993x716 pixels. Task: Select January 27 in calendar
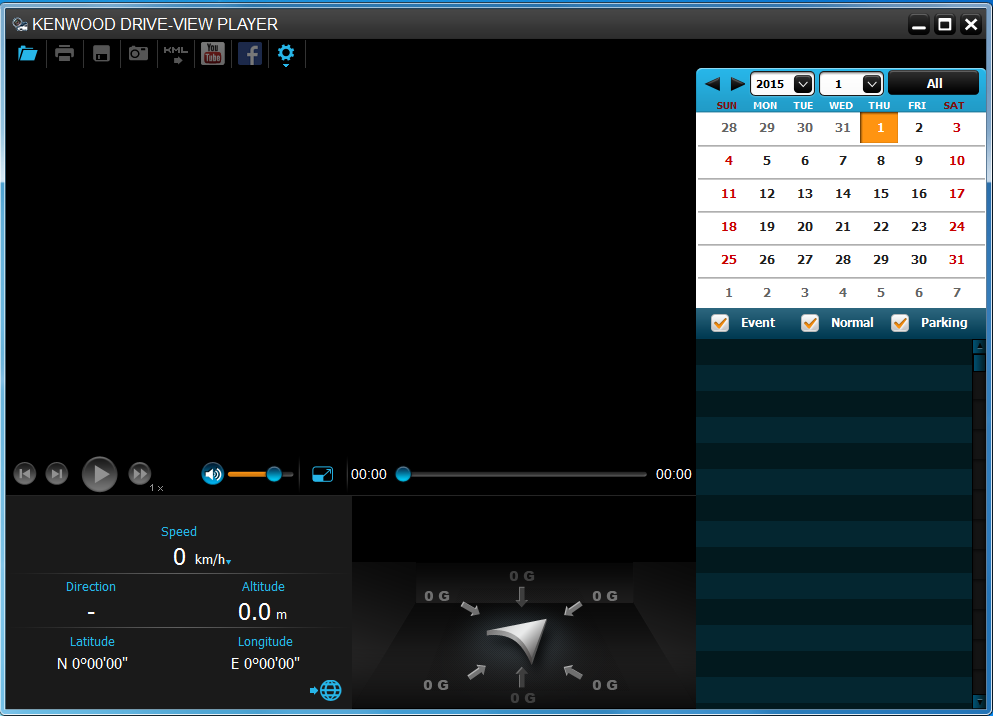coord(804,260)
